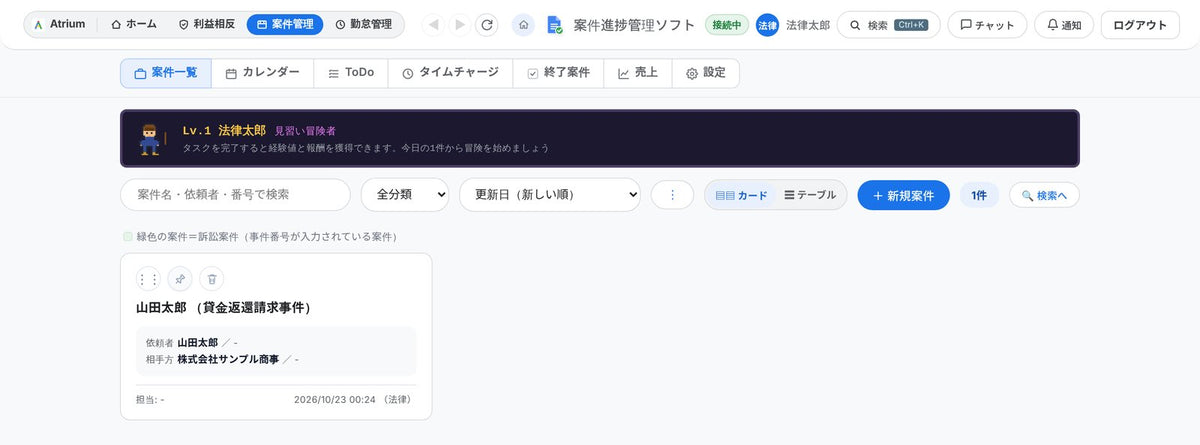Image resolution: width=1200 pixels, height=445 pixels.
Task: Open the チャット panel
Action: coord(987,25)
